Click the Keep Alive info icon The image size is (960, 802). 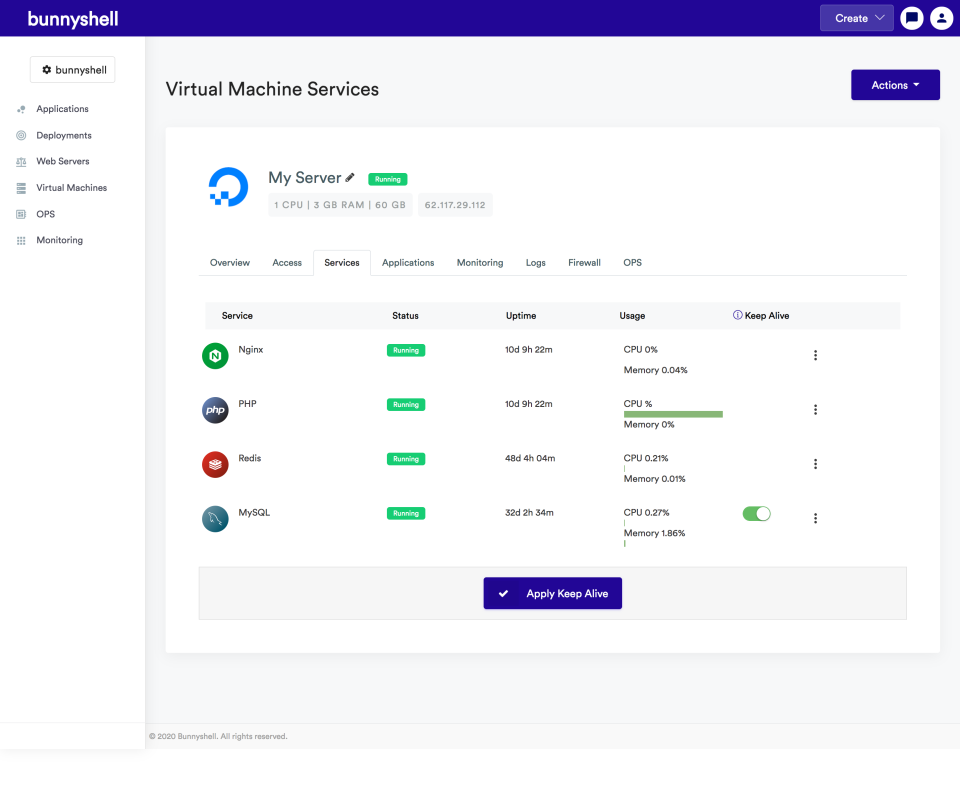tap(738, 315)
